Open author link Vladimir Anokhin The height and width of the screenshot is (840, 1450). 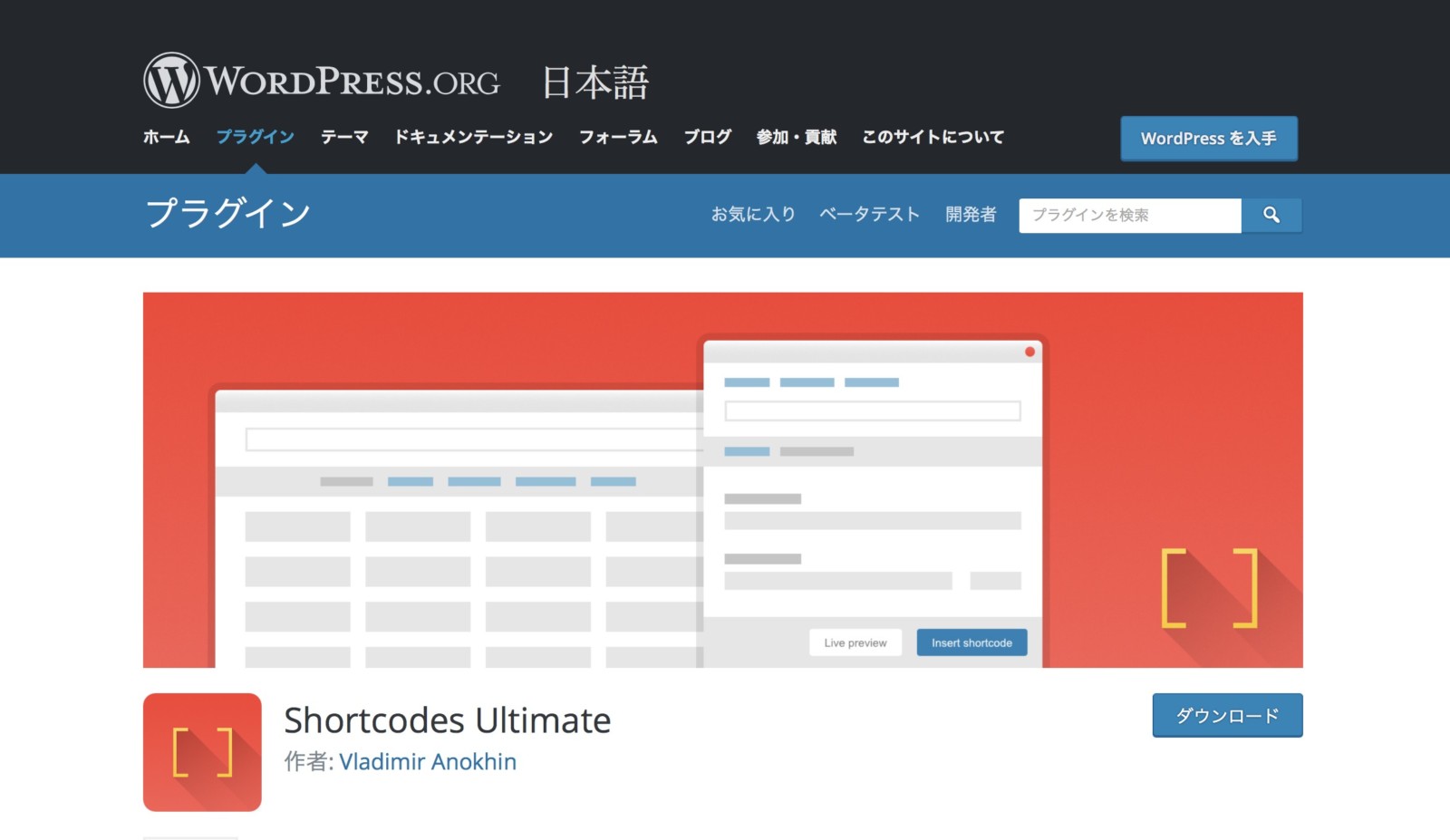point(428,761)
